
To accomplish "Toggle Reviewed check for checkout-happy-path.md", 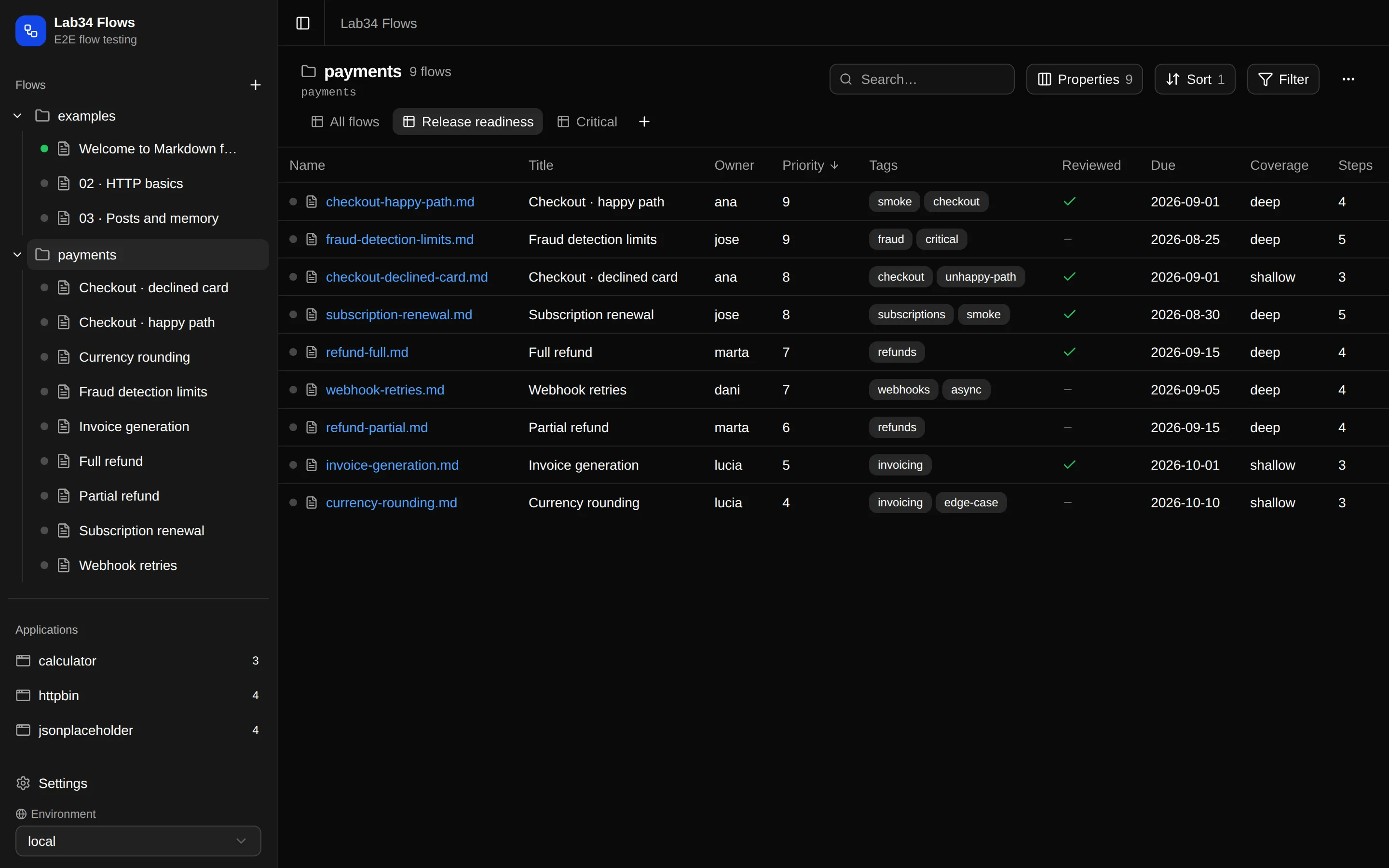I will (1069, 202).
